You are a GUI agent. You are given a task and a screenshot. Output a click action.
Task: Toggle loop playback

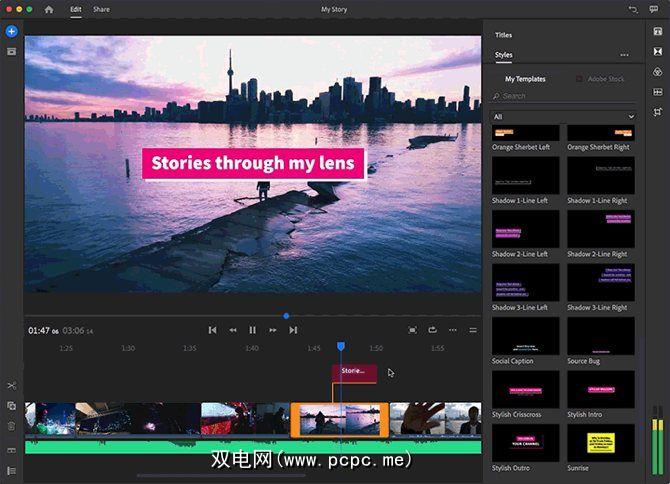tap(432, 330)
